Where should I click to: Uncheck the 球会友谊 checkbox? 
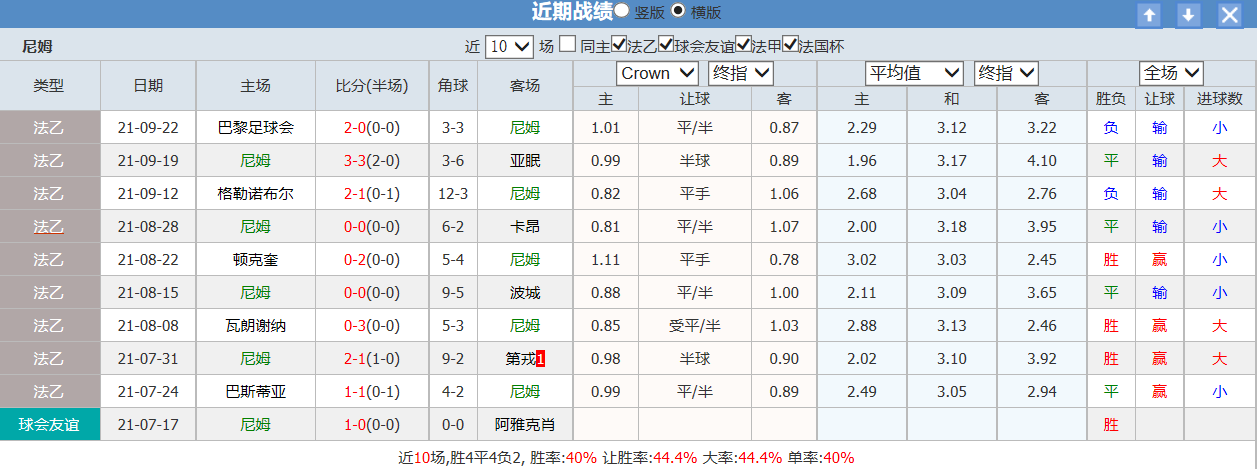(666, 44)
